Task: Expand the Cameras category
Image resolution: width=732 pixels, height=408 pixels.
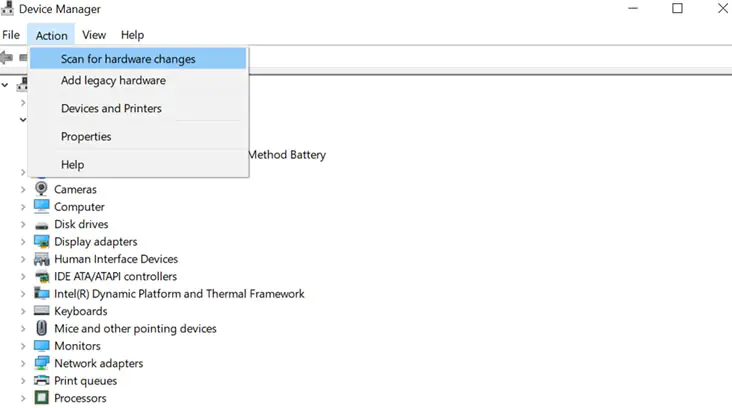Action: click(22, 190)
